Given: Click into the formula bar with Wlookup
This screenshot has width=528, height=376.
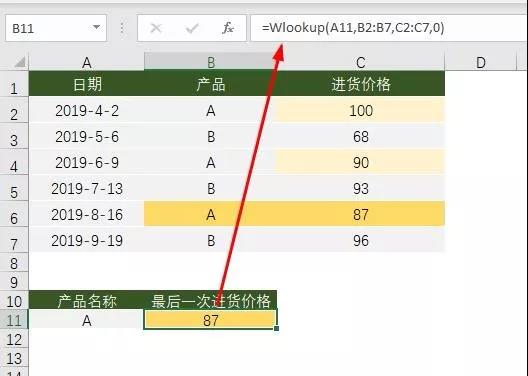Looking at the screenshot, I should [x=389, y=28].
